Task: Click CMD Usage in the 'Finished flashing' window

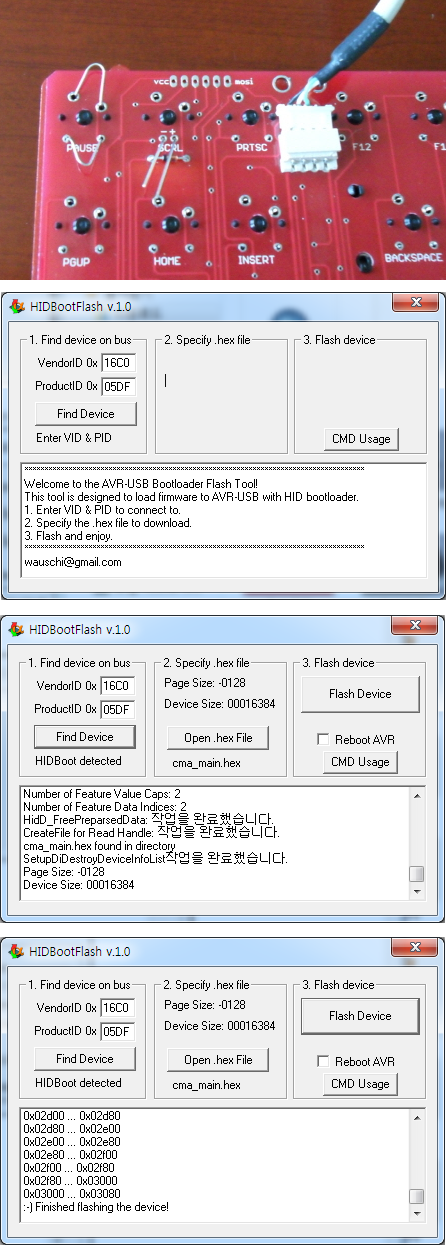Action: pos(360,1084)
